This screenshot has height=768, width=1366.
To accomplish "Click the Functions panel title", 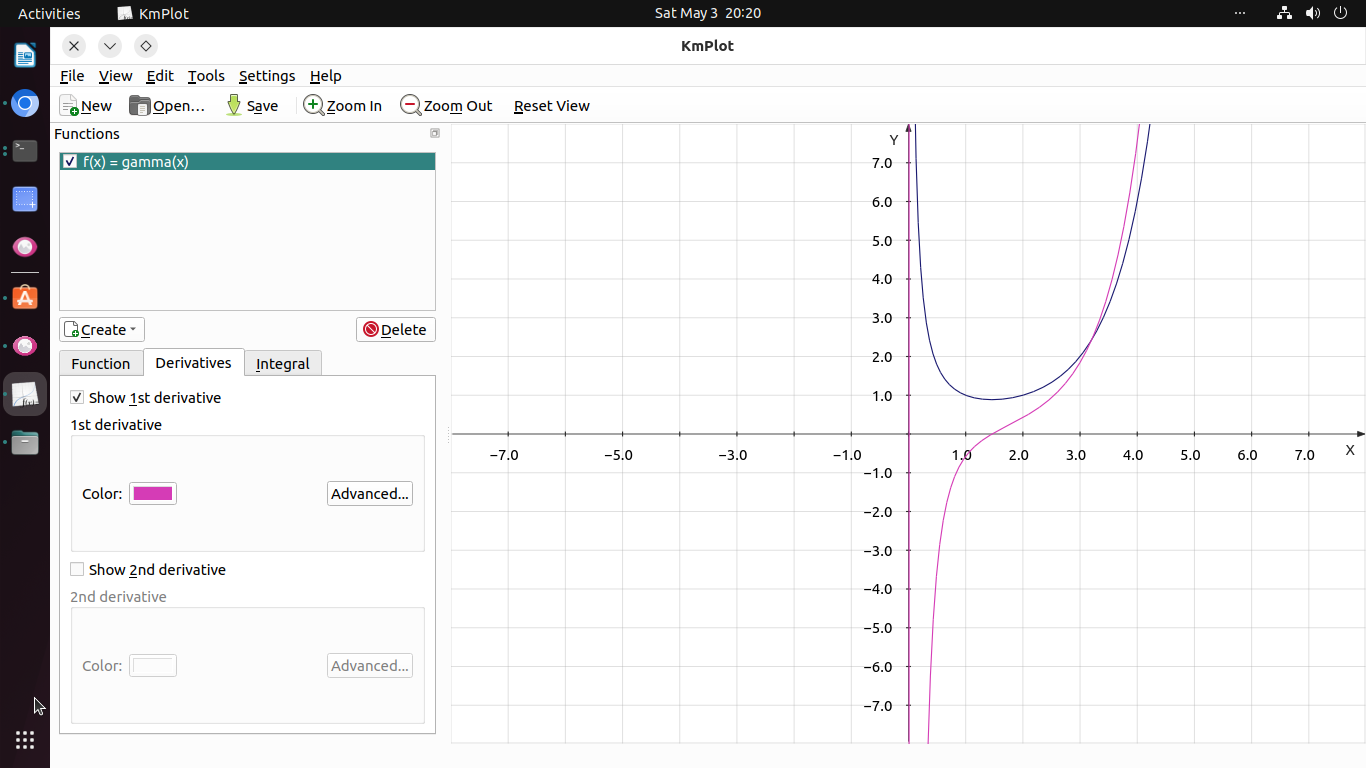I will [x=87, y=134].
